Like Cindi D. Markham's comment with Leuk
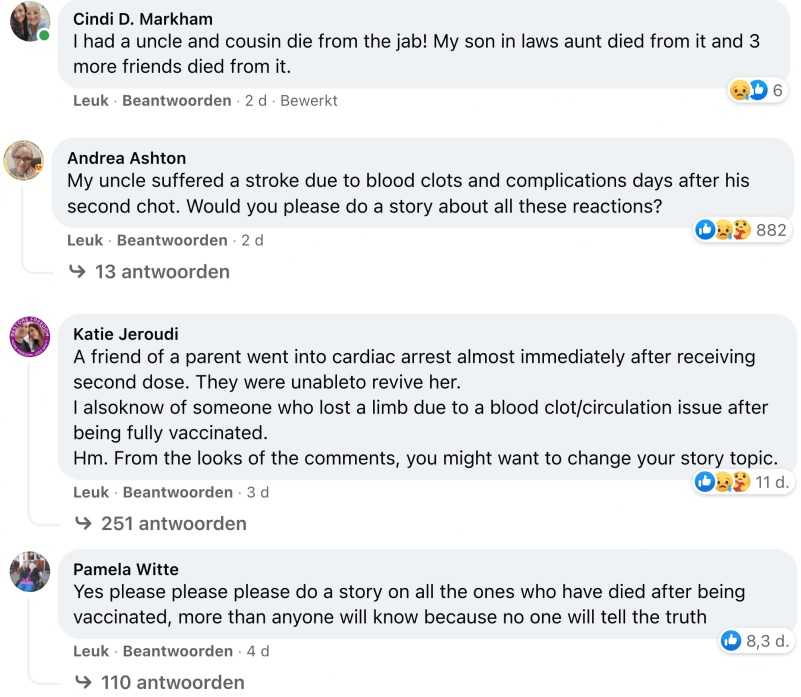 (x=91, y=101)
